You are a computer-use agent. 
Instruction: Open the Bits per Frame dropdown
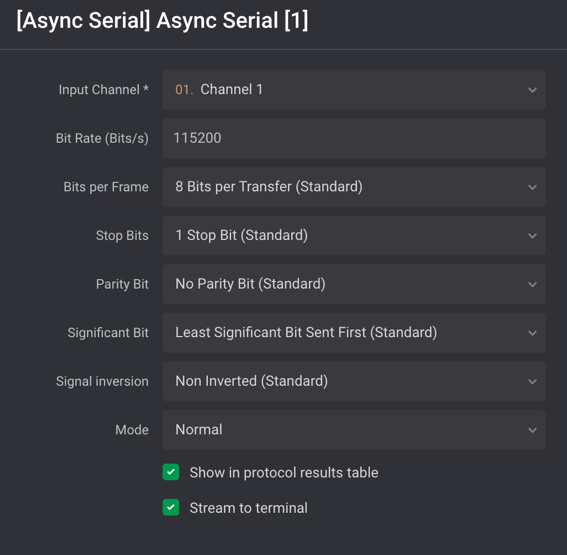pos(354,187)
